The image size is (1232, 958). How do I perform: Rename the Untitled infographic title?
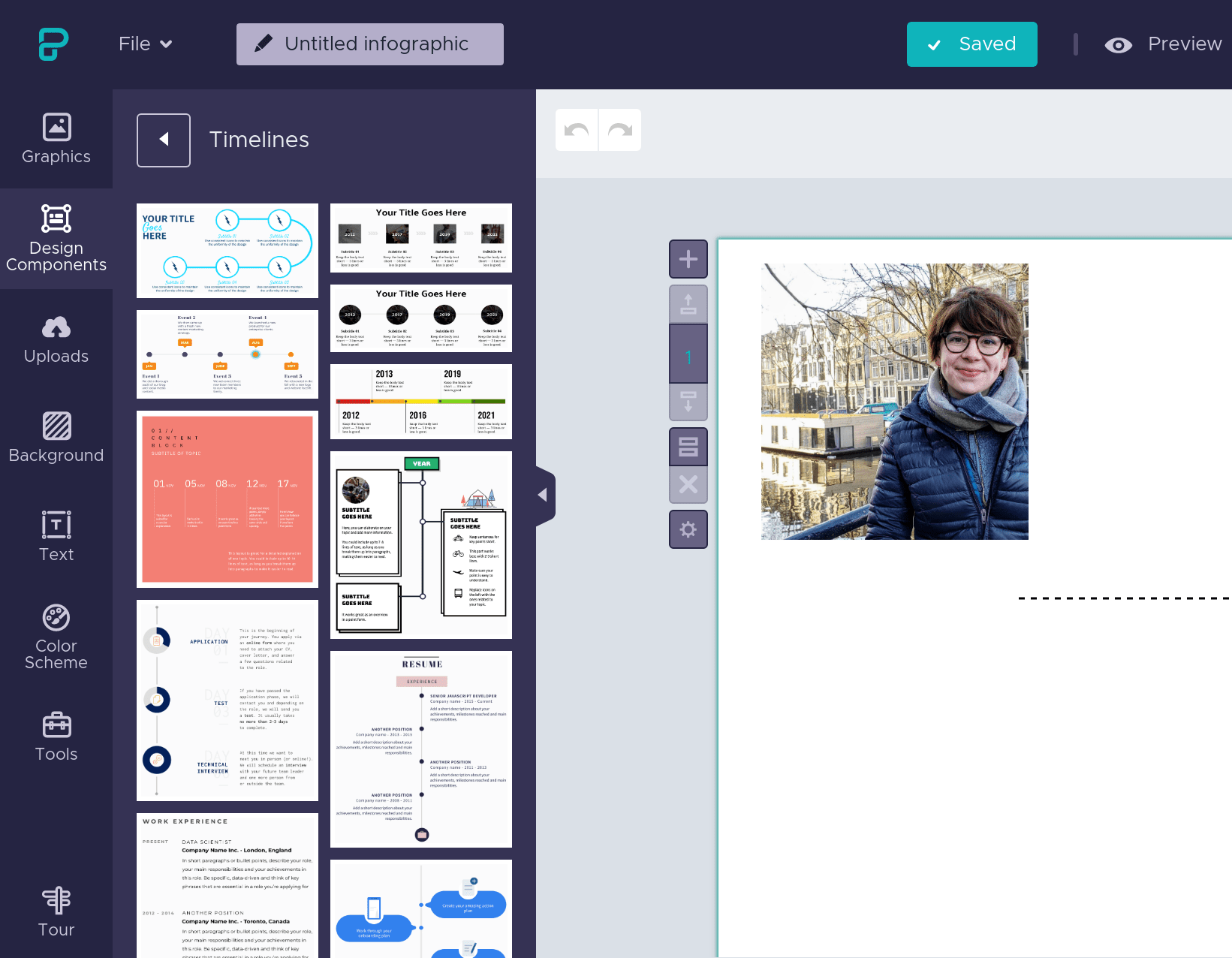(370, 44)
